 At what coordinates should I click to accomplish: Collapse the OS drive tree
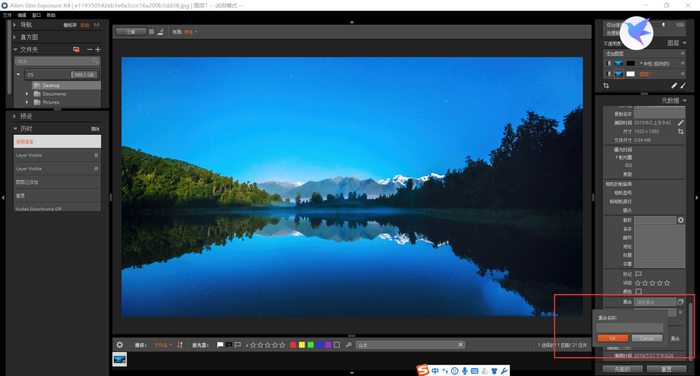18,74
